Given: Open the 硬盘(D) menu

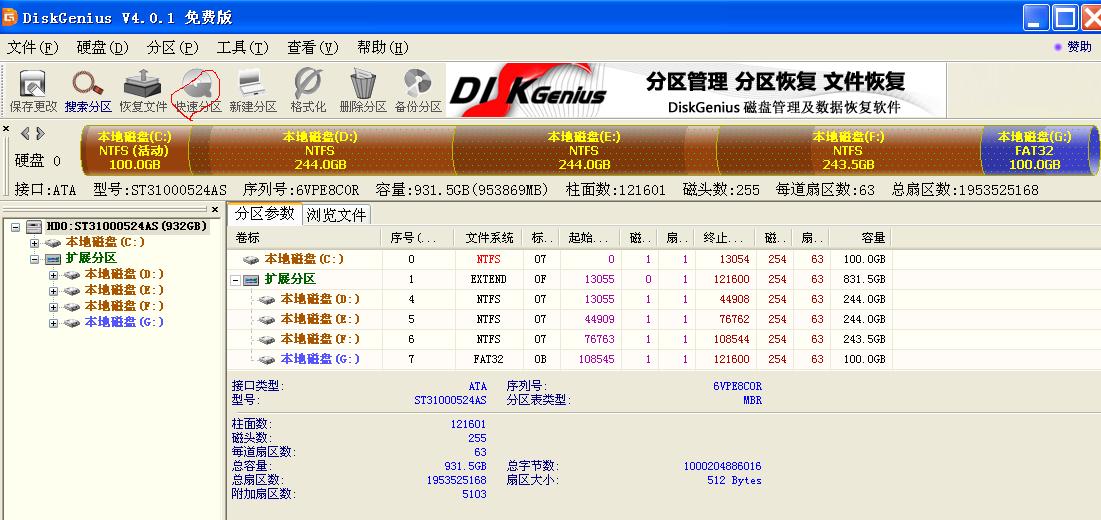Looking at the screenshot, I should [103, 48].
